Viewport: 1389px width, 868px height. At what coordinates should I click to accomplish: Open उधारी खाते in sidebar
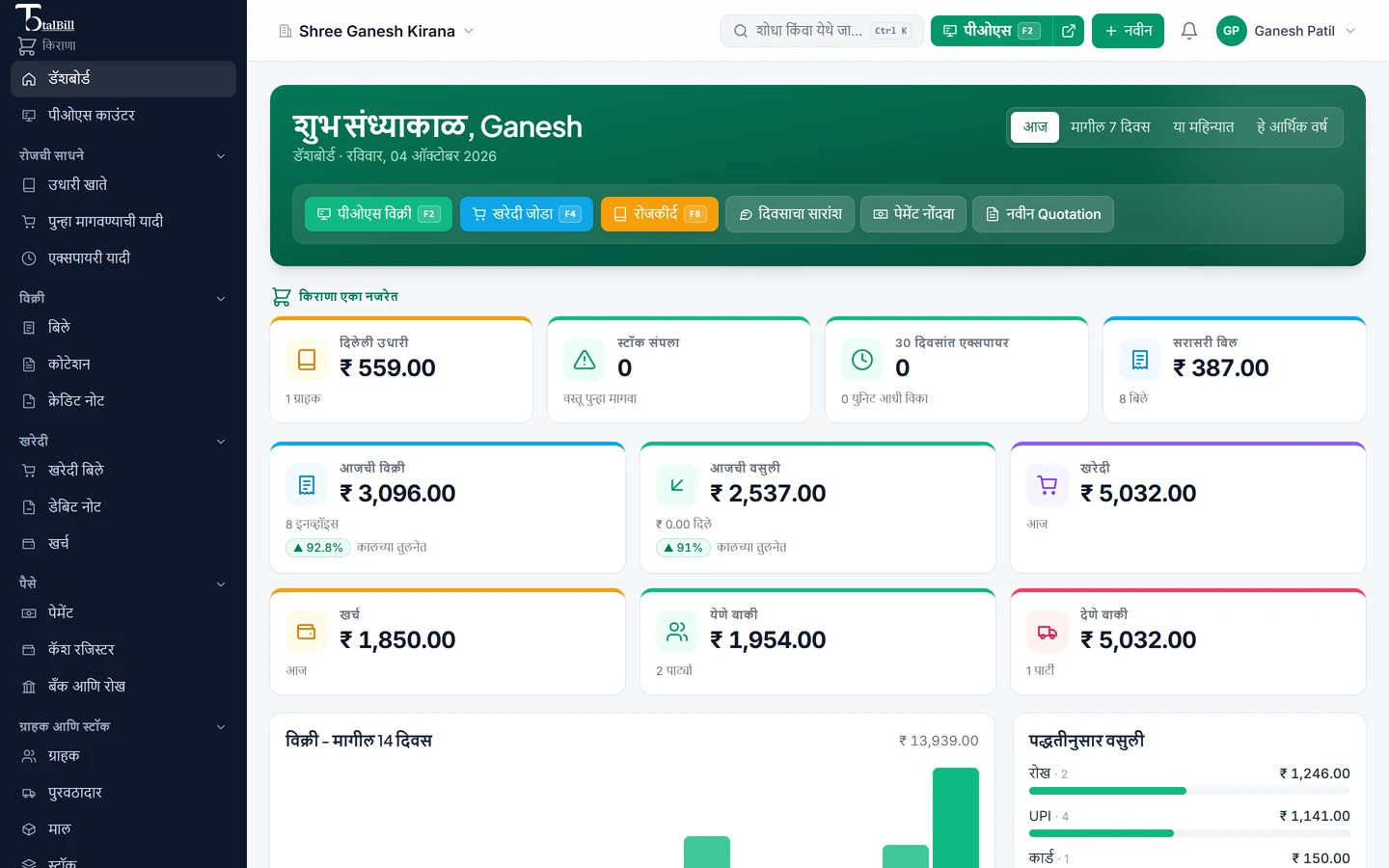tap(123, 185)
